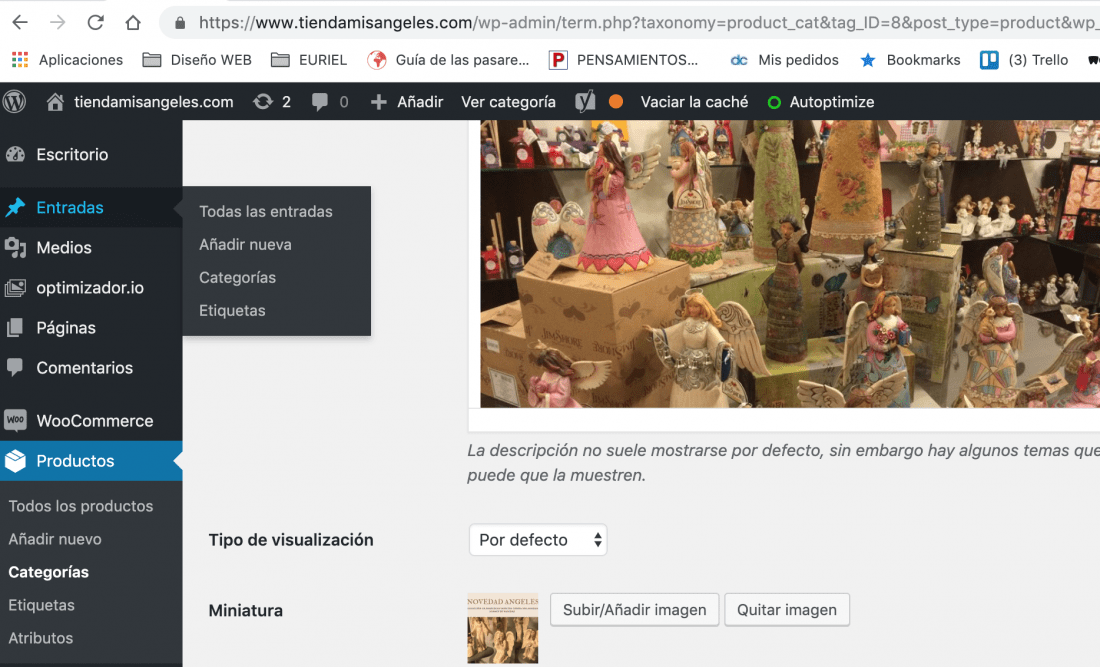Open the Diseño WEB bookmark folder

197,60
